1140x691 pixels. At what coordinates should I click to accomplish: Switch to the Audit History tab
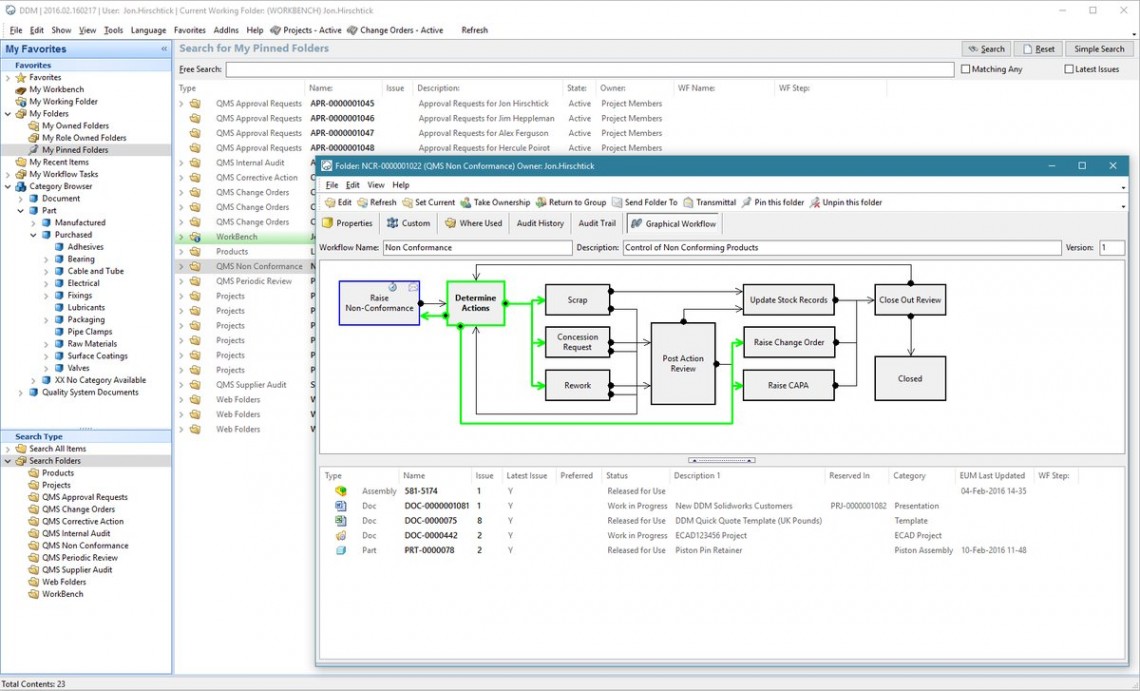540,224
